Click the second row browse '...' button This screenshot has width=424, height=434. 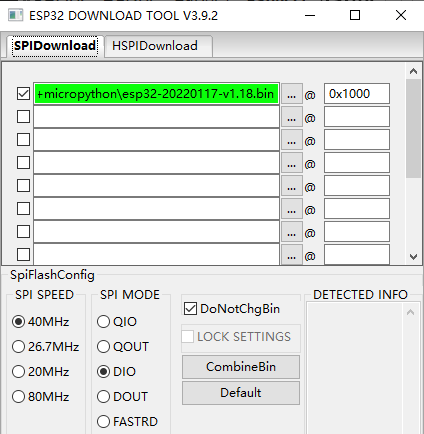coord(292,117)
